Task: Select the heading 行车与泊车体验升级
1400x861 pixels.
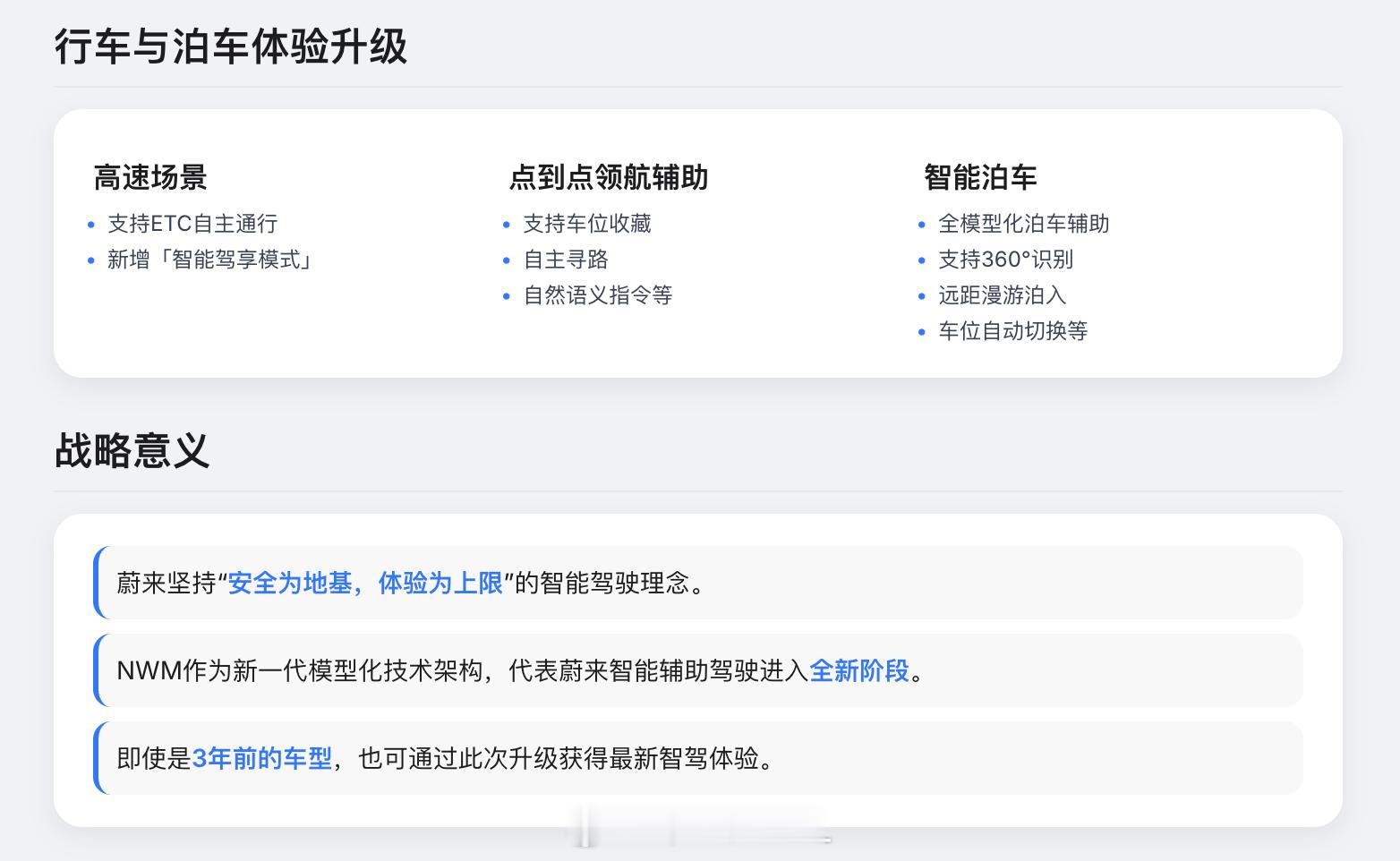Action: click(x=231, y=47)
